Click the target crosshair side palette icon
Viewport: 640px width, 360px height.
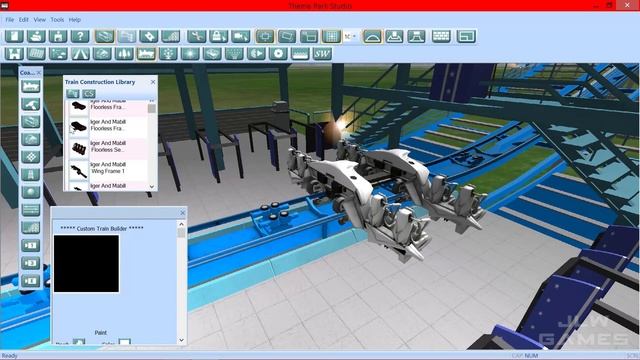coord(31,157)
